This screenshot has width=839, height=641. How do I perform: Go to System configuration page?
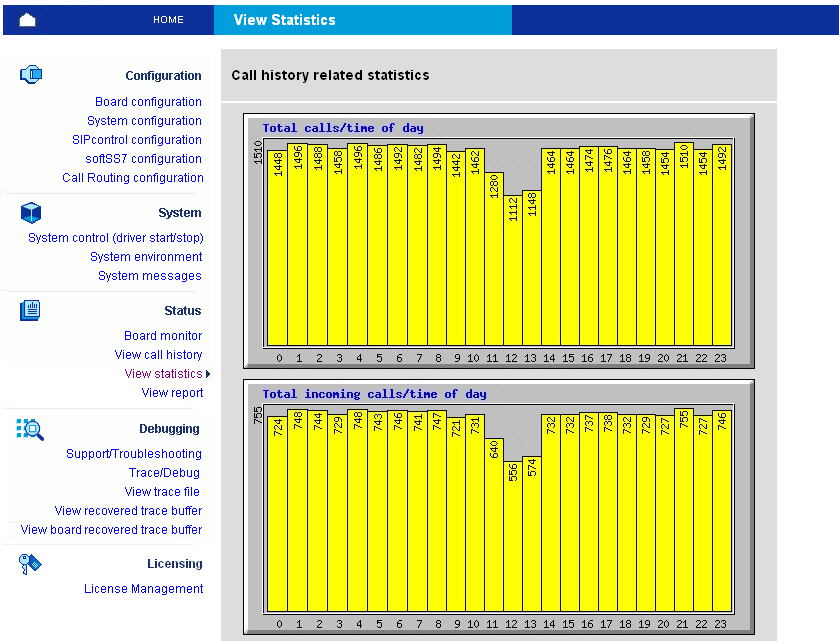tap(144, 121)
